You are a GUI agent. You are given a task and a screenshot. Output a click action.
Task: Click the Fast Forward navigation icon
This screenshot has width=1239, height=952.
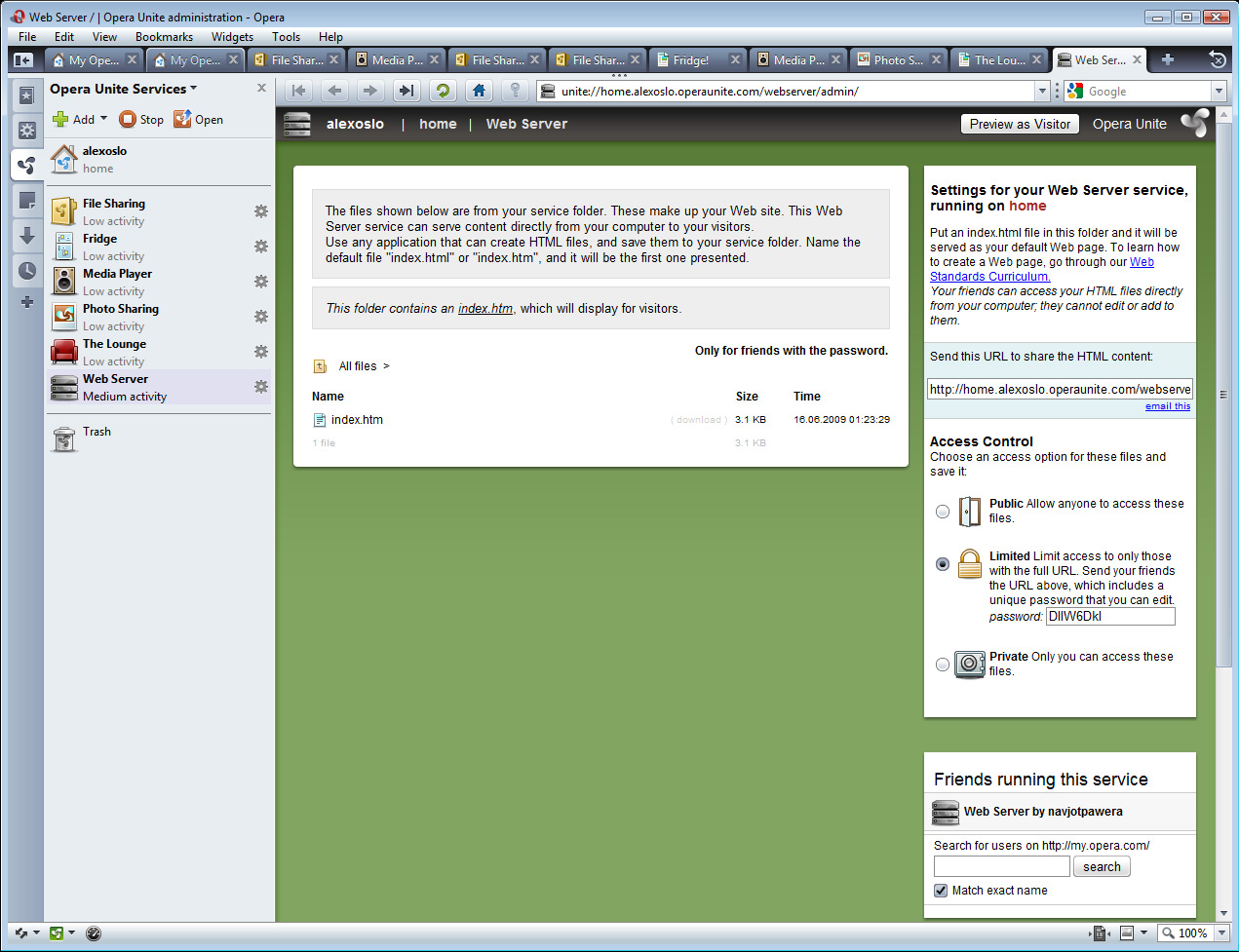(x=407, y=91)
